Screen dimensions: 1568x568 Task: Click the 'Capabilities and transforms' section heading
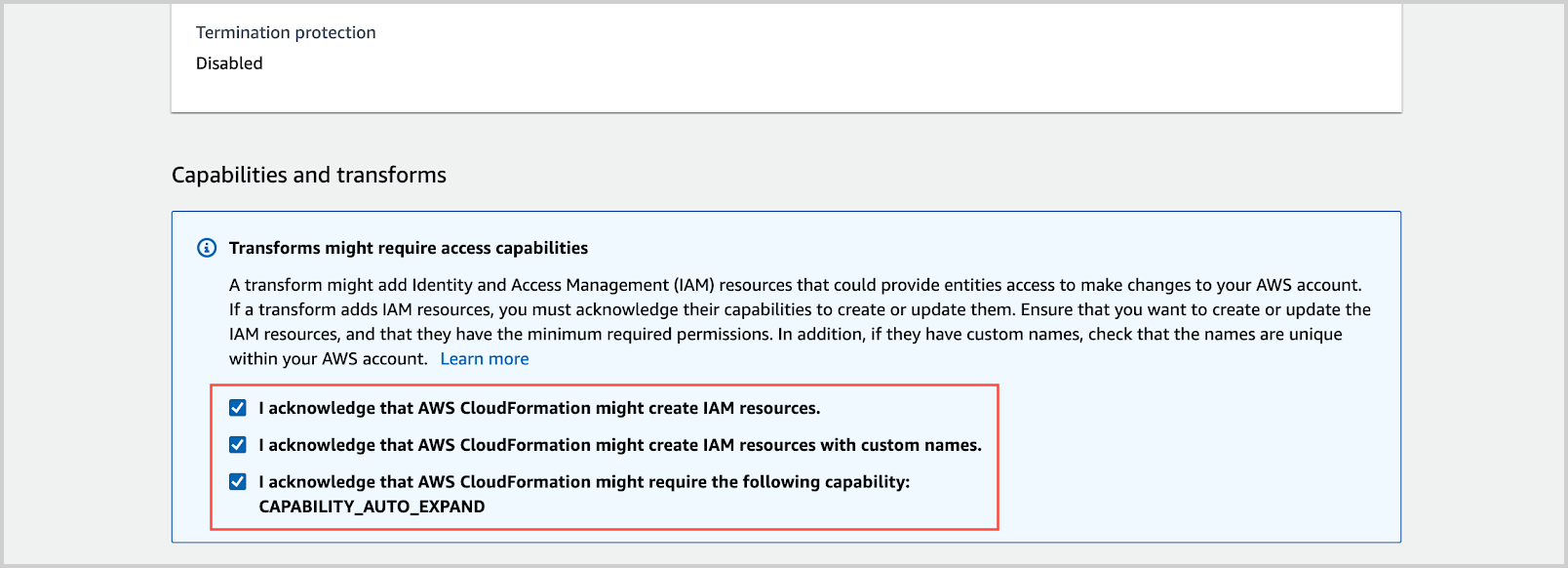coord(308,175)
